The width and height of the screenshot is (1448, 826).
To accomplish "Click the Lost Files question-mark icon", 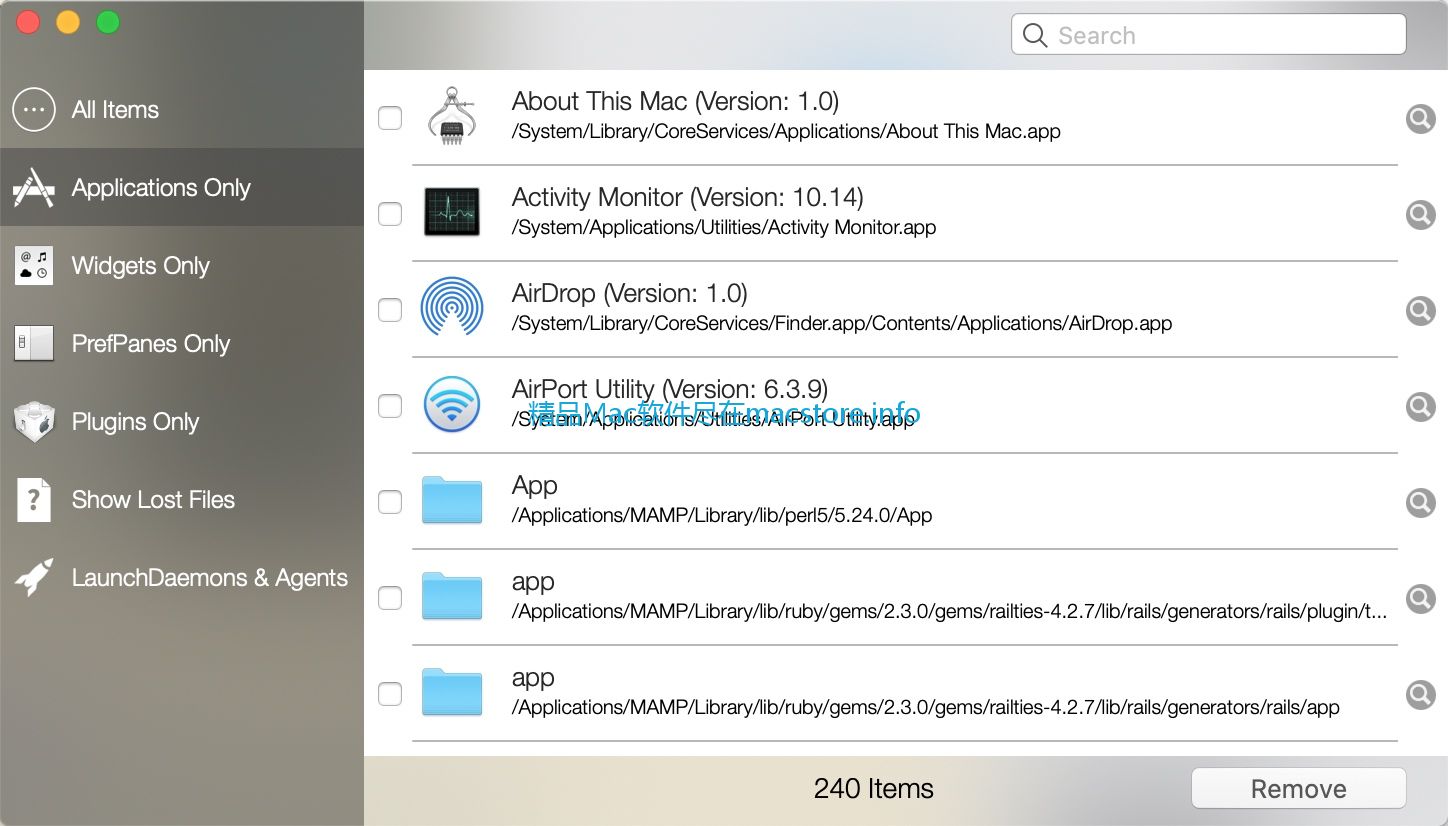I will tap(34, 500).
